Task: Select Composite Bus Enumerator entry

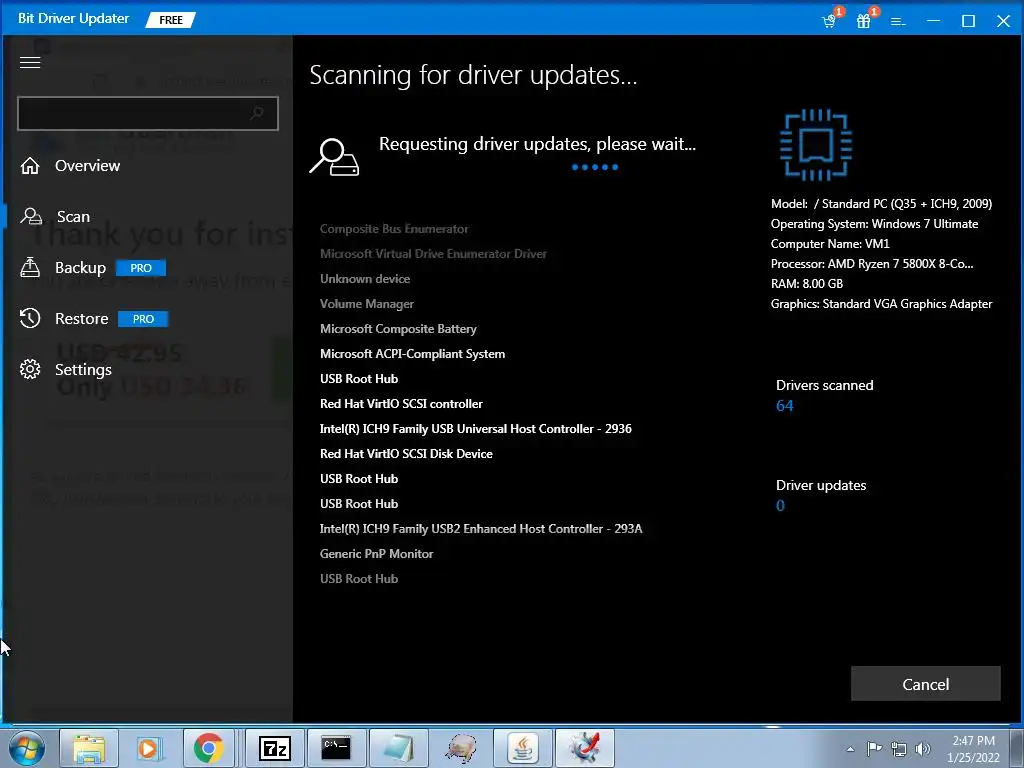Action: click(394, 229)
